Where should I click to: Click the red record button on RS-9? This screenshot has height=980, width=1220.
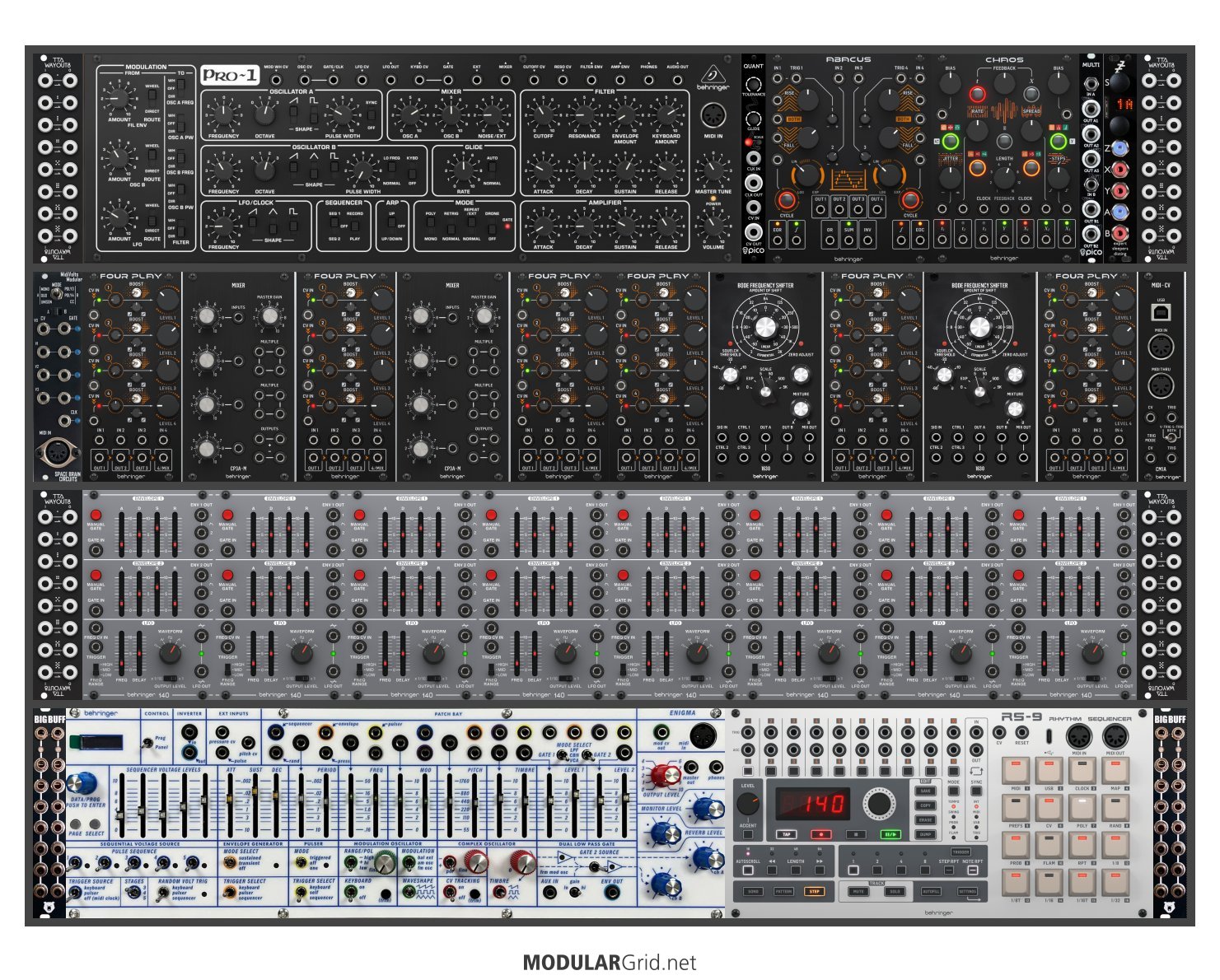coord(821,834)
